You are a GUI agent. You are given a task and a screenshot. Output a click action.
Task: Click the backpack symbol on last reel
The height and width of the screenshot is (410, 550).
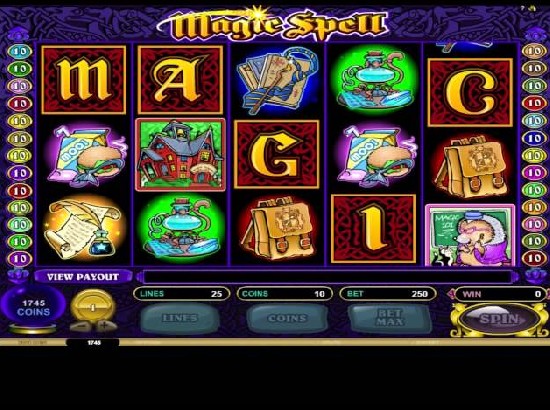click(470, 167)
